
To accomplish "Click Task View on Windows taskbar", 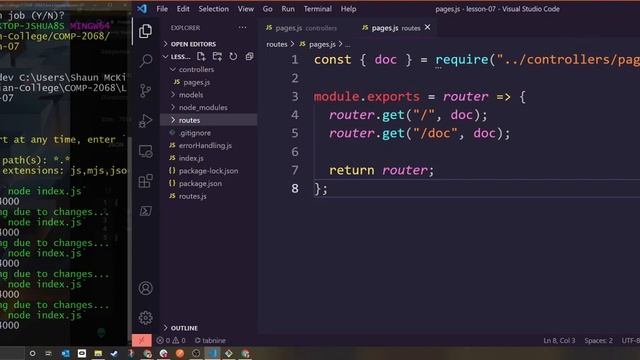I will click(49, 353).
